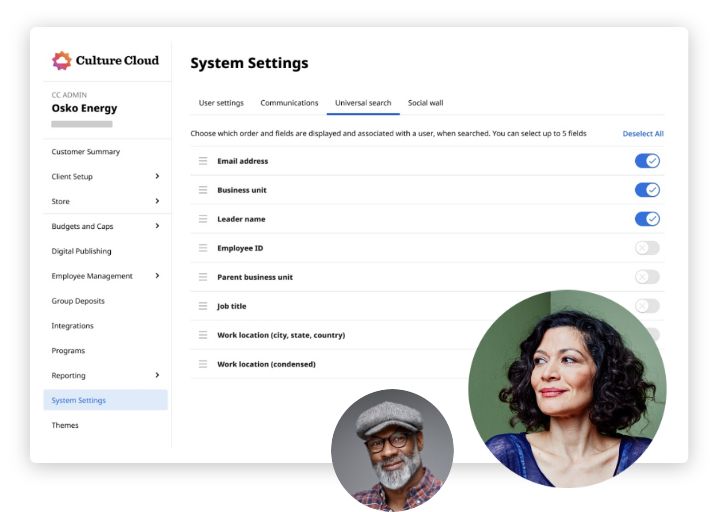Expand the Reporting submenu arrow
Image resolution: width=719 pixels, height=512 pixels.
click(x=157, y=375)
